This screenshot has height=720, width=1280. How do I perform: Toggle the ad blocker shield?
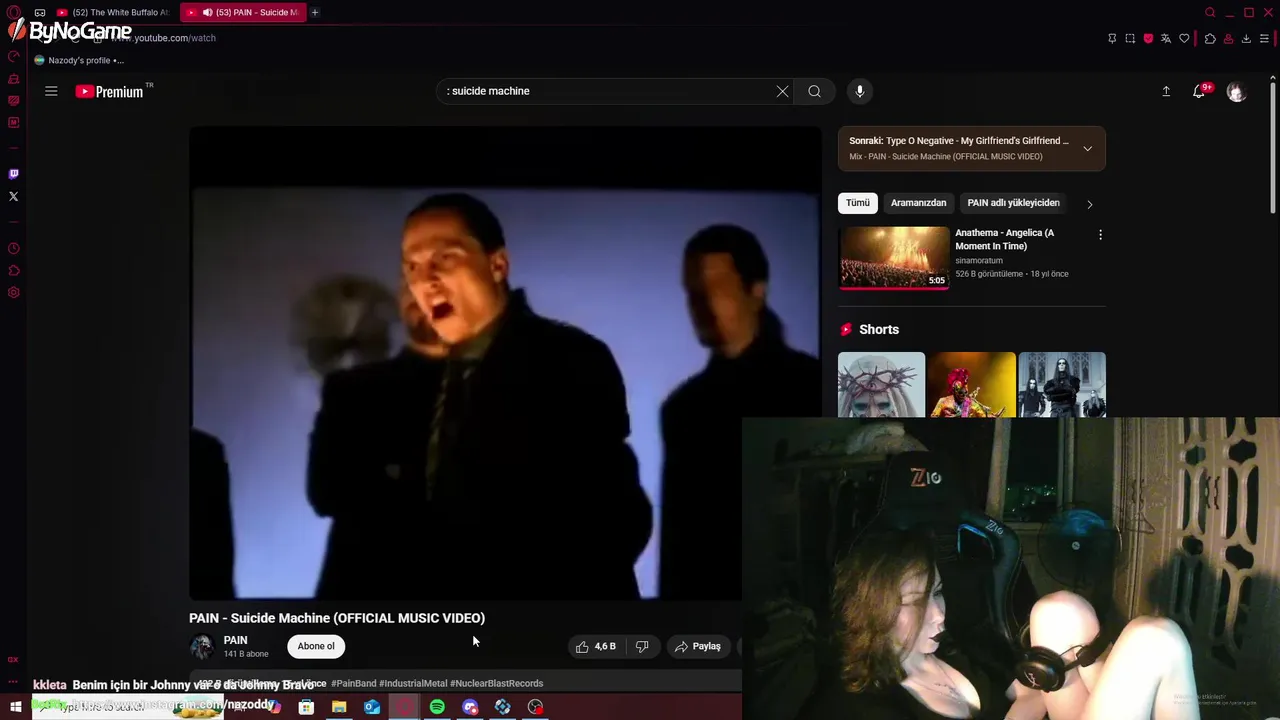coord(1148,38)
